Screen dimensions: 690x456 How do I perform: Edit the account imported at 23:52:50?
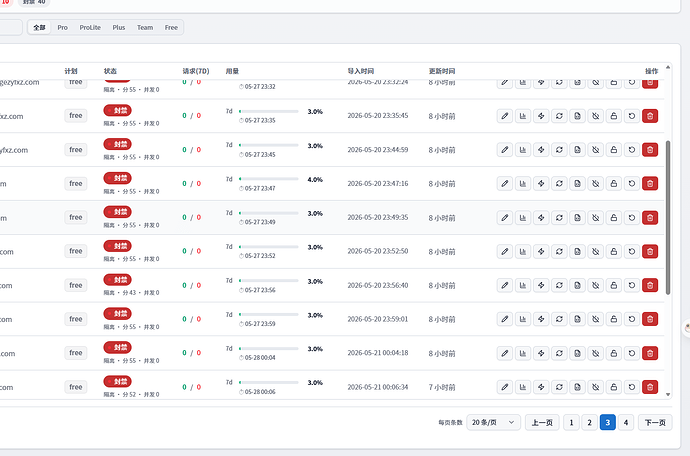click(x=505, y=251)
